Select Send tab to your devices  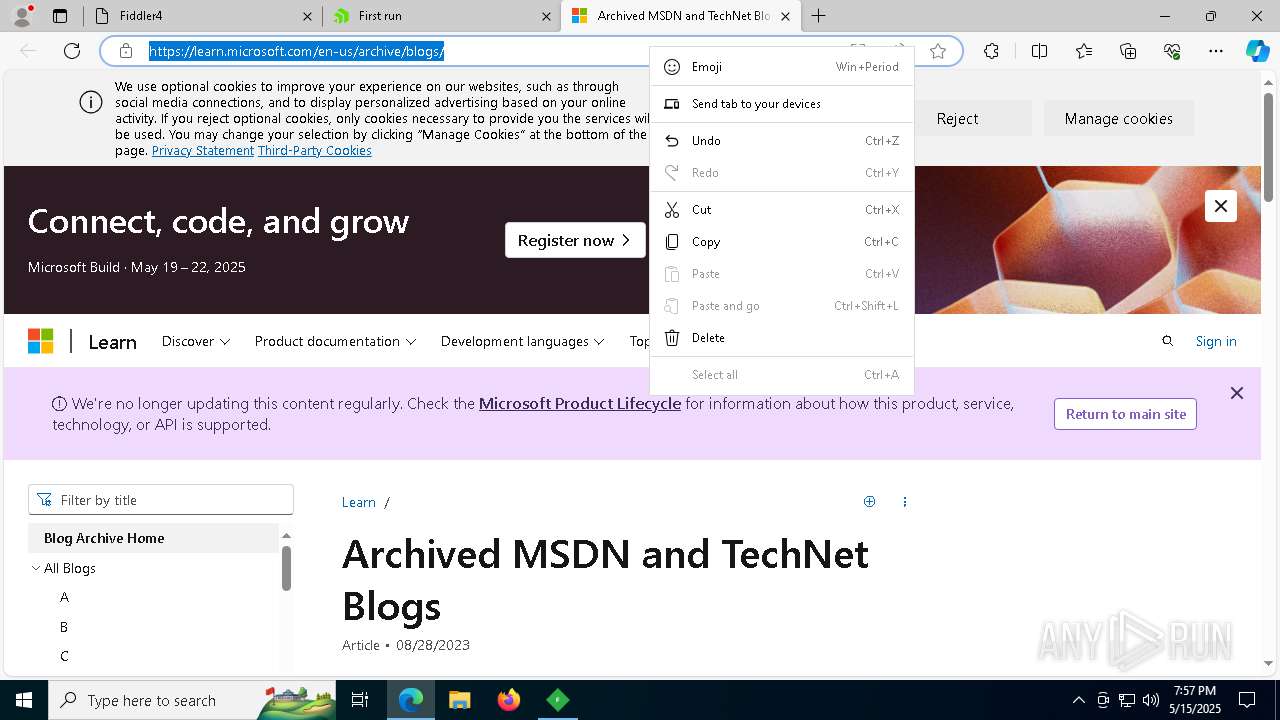pyautogui.click(x=781, y=104)
